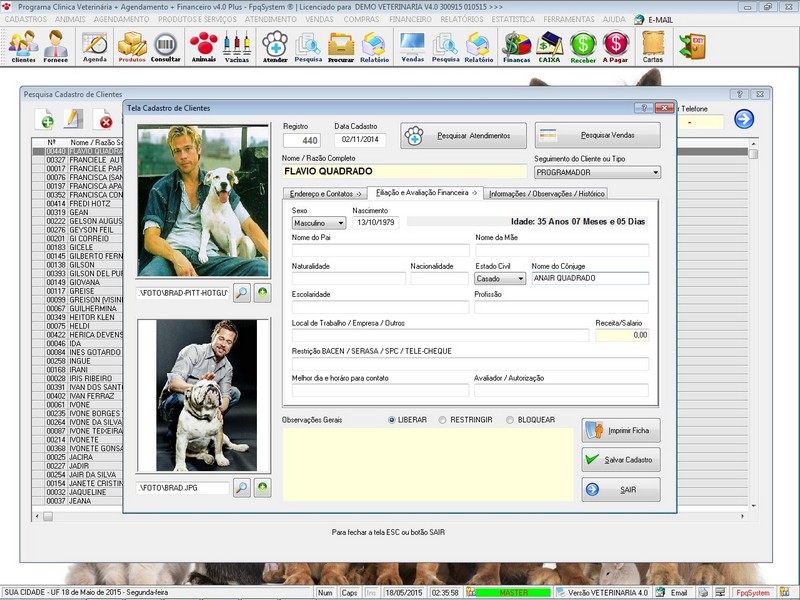Select the RESTRINGIR radio button

point(442,420)
